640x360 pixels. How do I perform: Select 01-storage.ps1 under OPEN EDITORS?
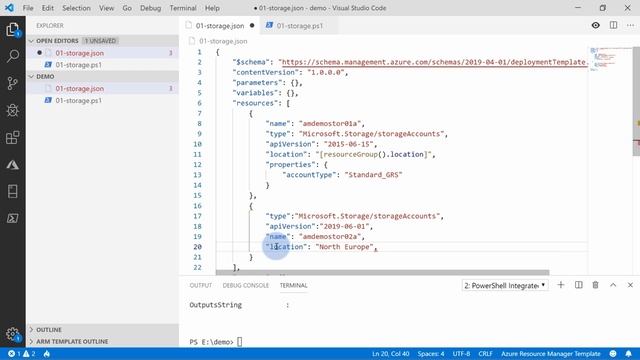102,65
